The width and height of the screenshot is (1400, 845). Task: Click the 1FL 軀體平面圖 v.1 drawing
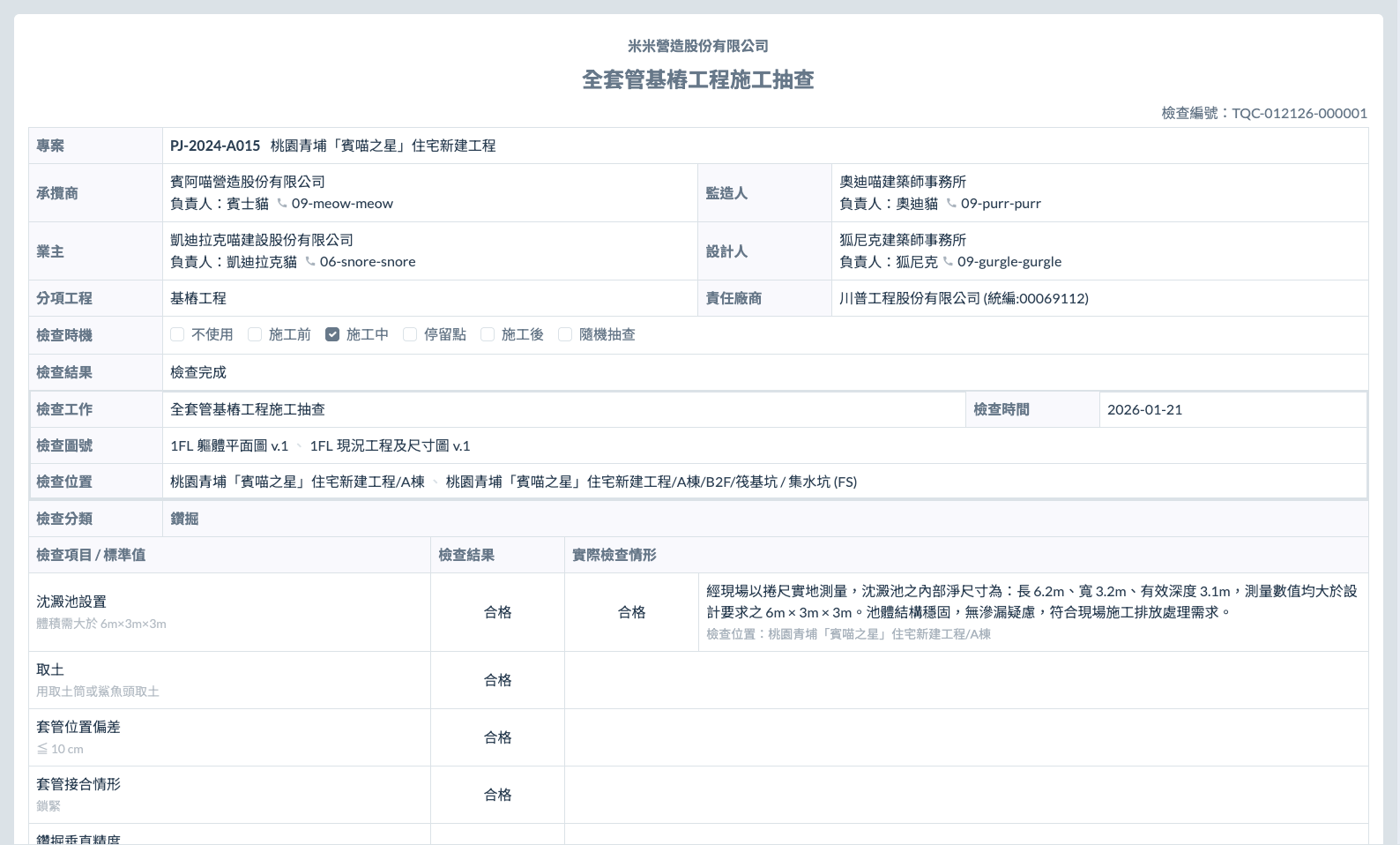[x=229, y=445]
